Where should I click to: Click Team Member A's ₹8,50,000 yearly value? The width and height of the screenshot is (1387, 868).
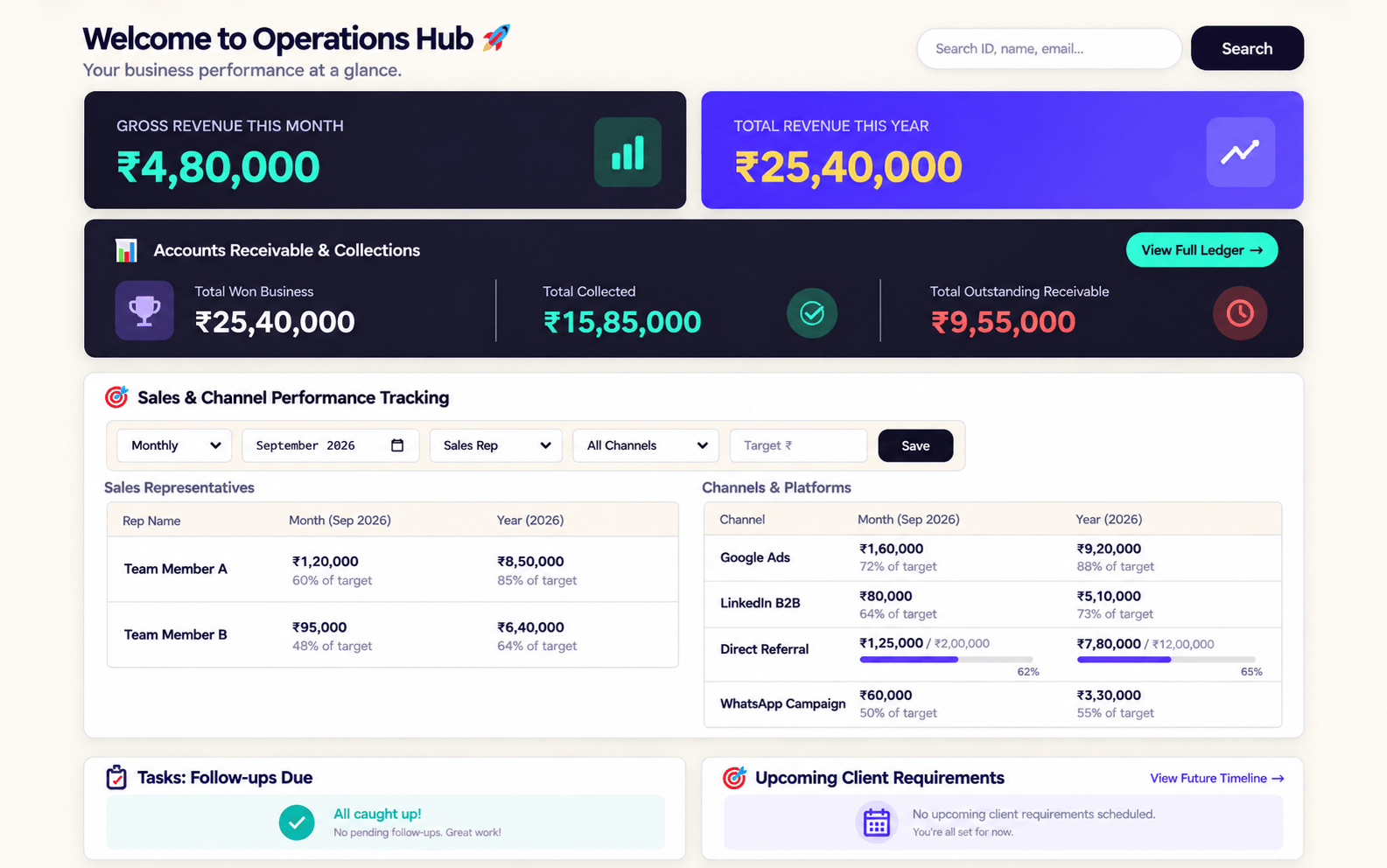tap(530, 562)
